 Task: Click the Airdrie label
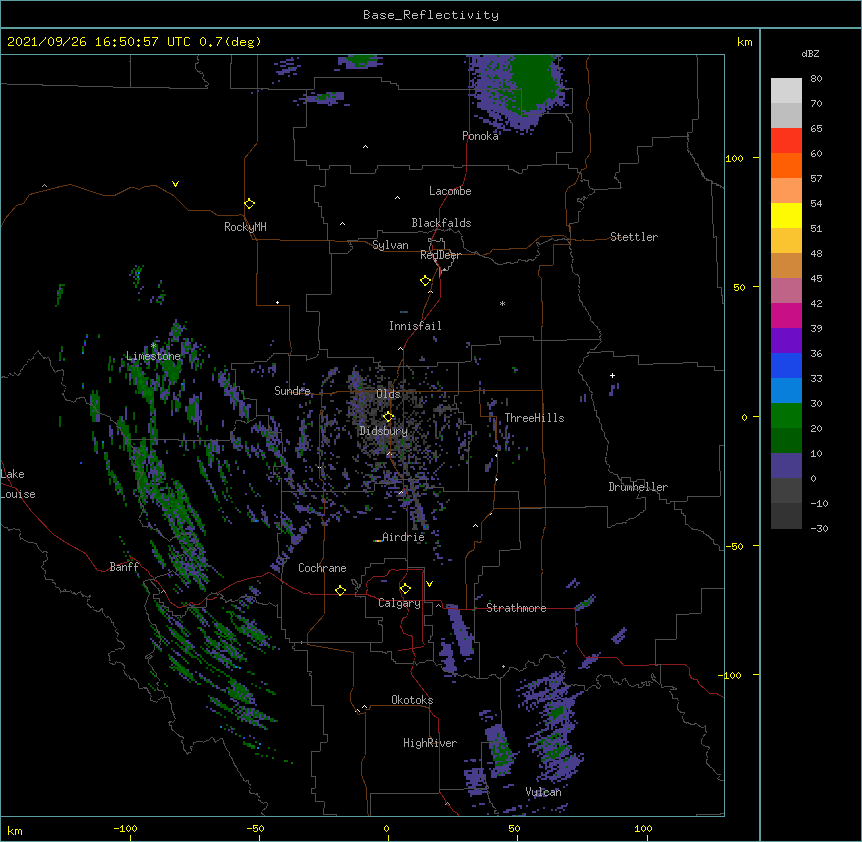coord(403,537)
